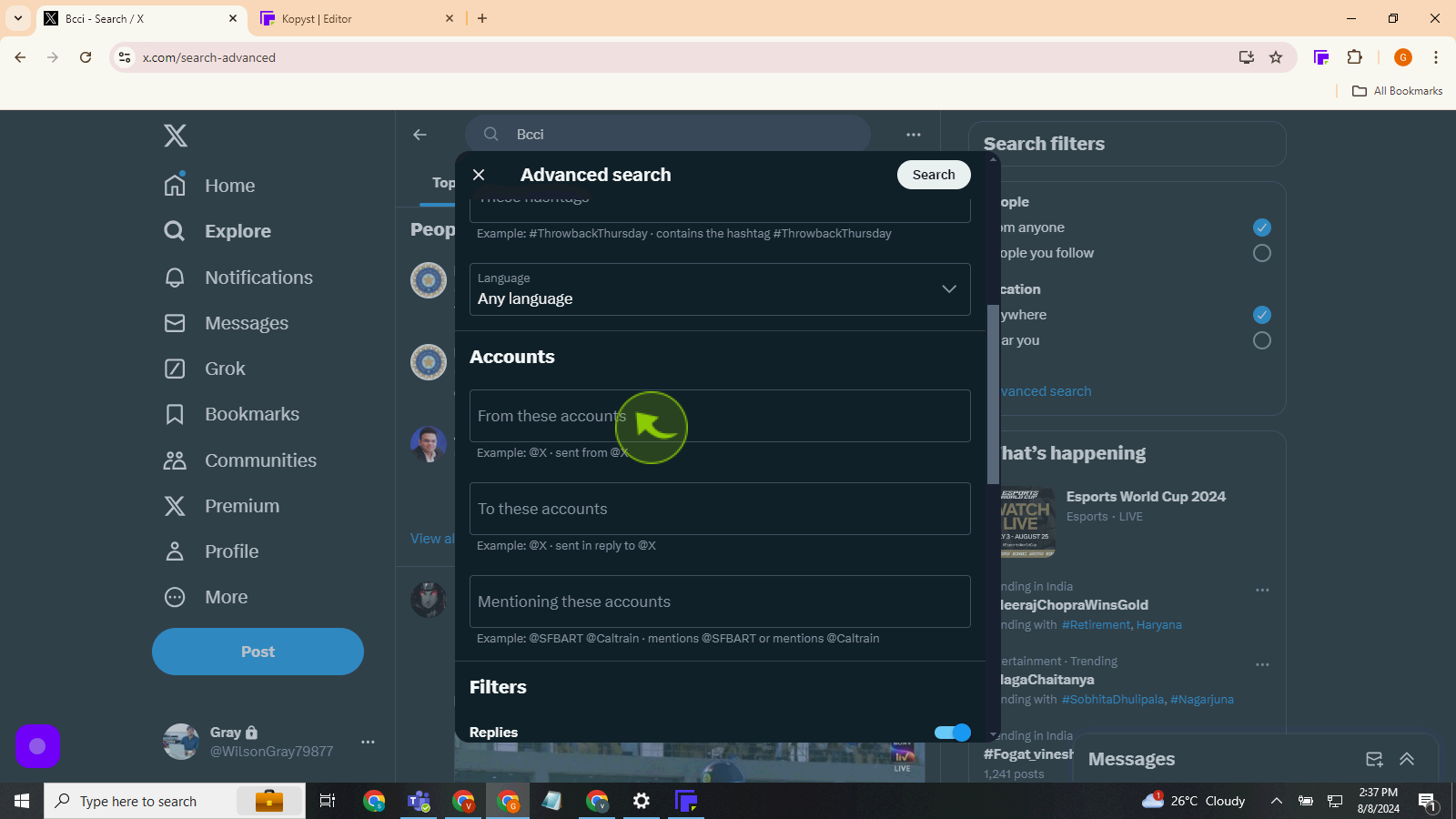Focus the To these accounts field
The height and width of the screenshot is (819, 1456).
[720, 509]
